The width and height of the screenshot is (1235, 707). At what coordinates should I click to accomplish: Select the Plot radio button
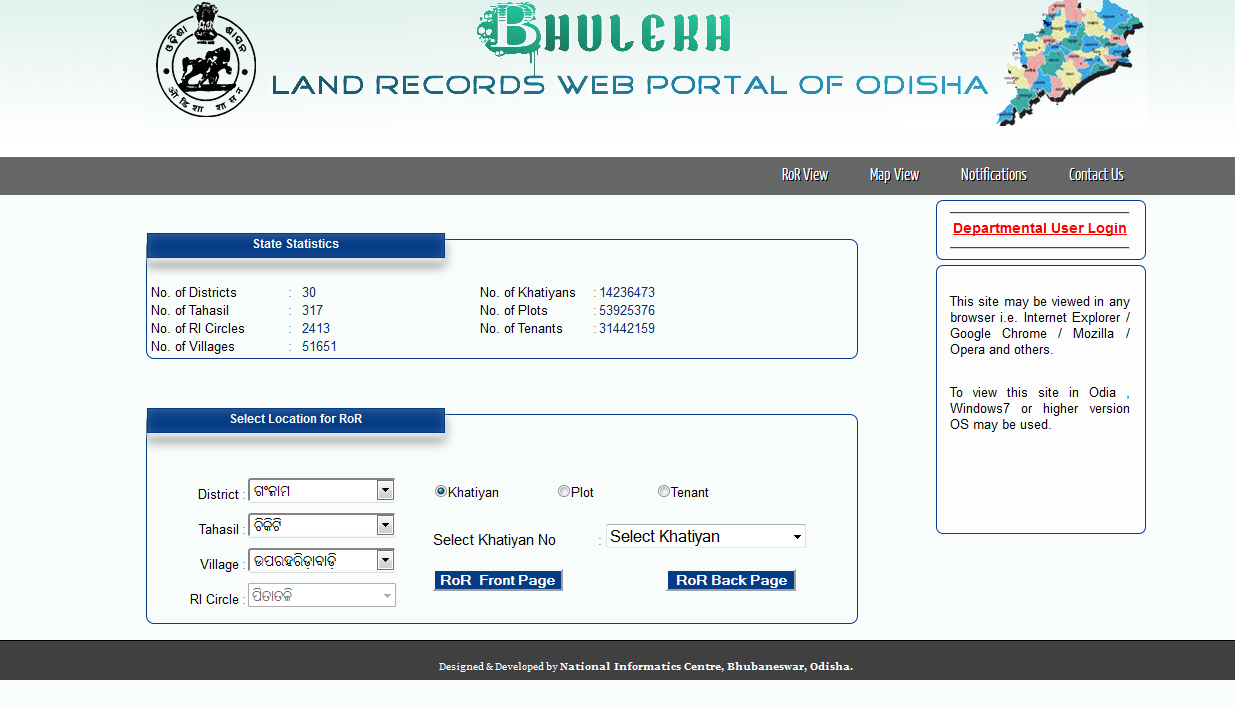(564, 491)
